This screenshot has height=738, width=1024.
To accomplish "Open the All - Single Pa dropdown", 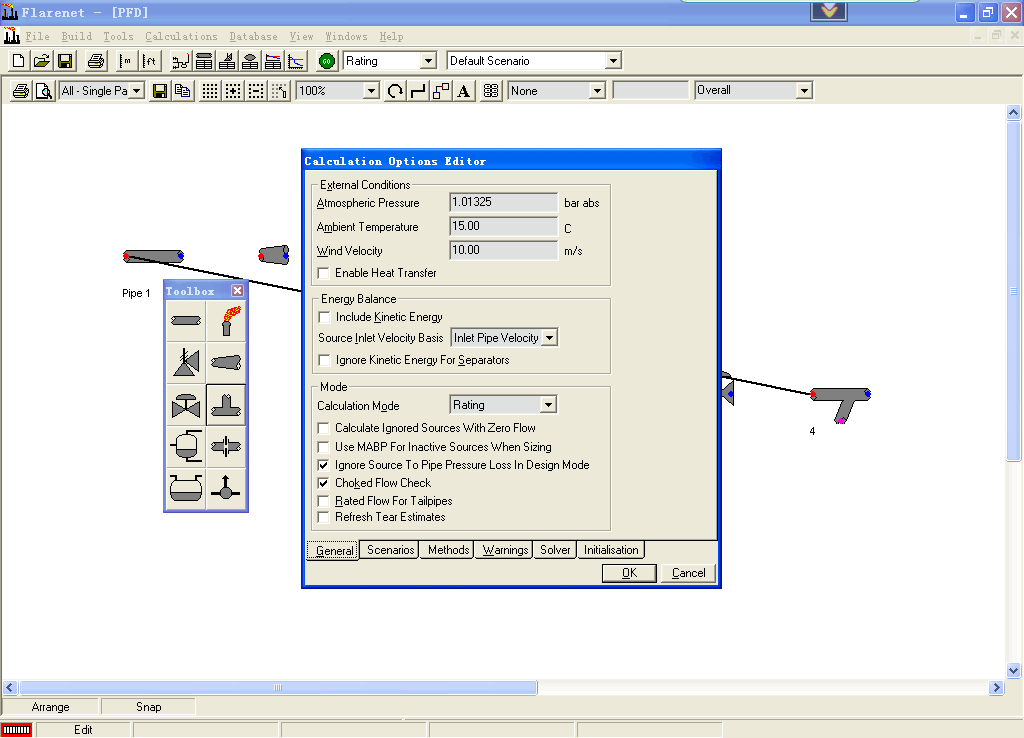I will tap(136, 91).
